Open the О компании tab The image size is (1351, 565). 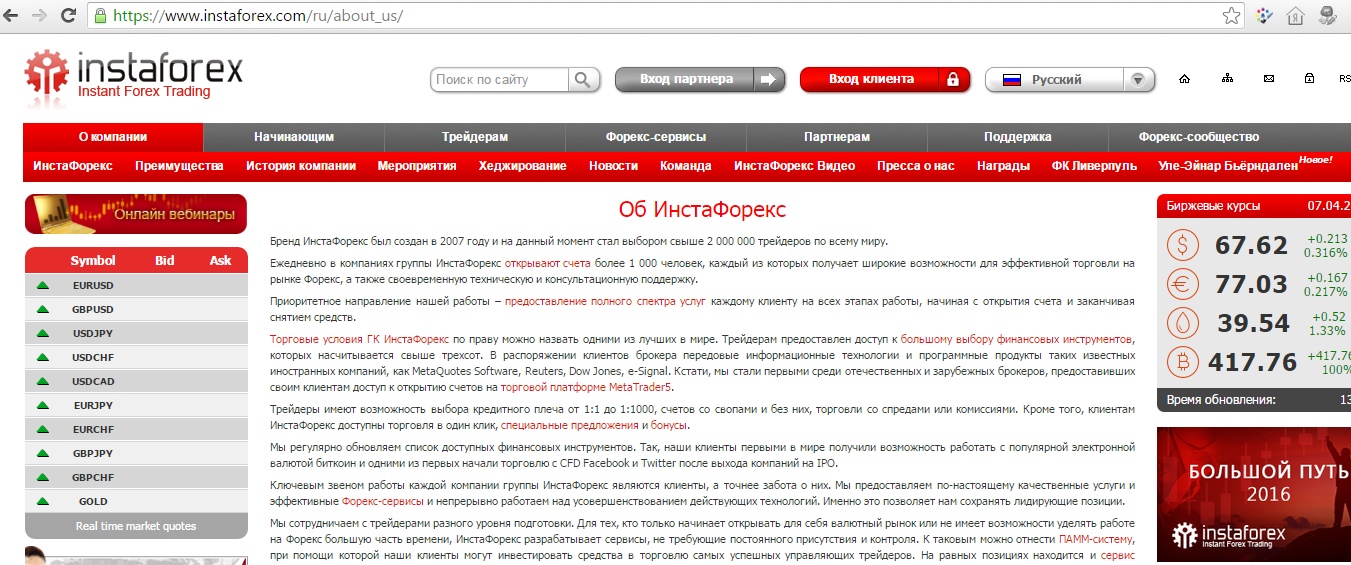pos(113,137)
